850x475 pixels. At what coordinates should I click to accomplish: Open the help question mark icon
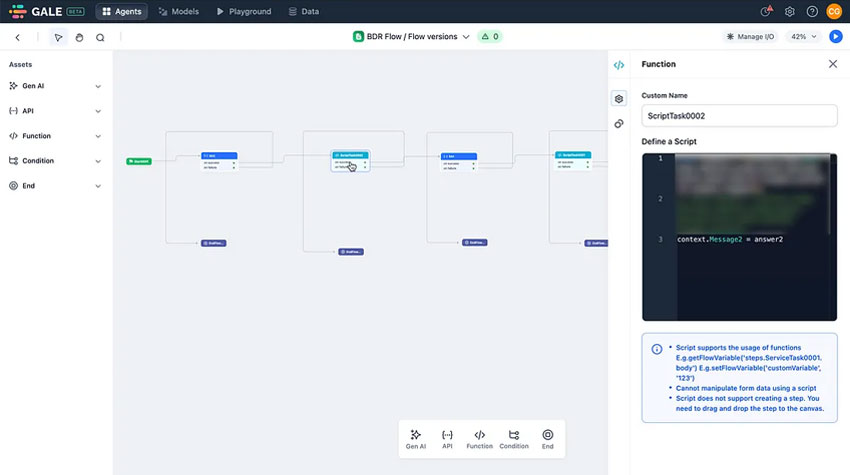click(811, 12)
